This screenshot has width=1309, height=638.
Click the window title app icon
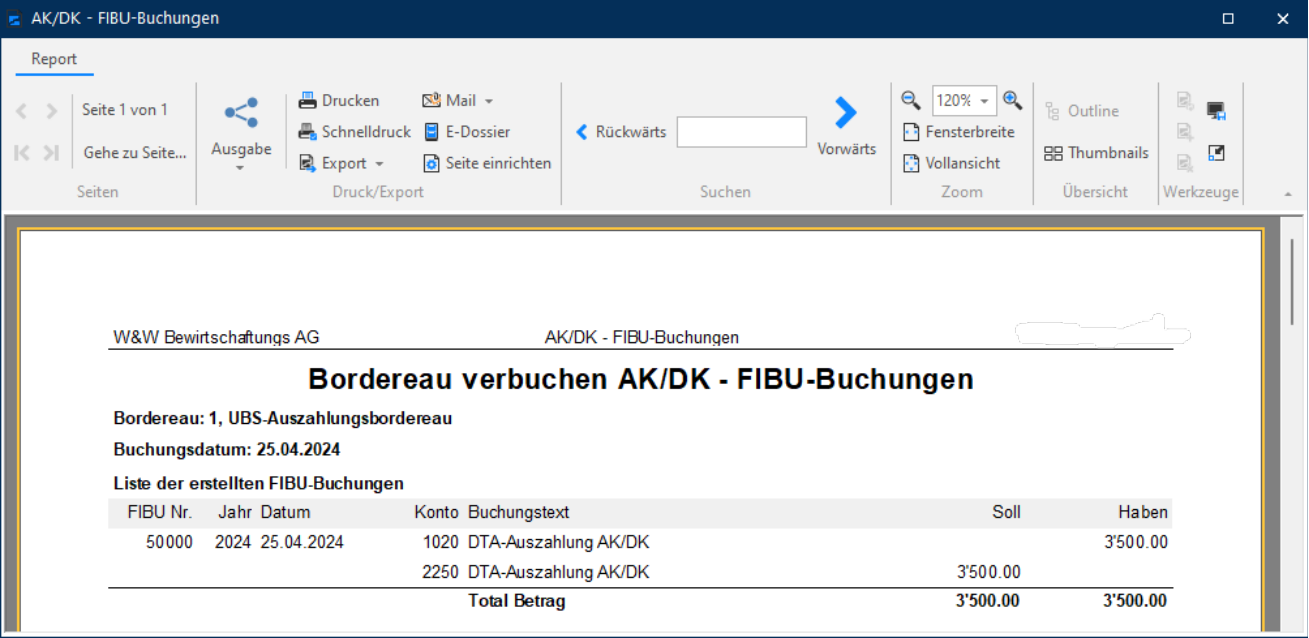[x=15, y=19]
